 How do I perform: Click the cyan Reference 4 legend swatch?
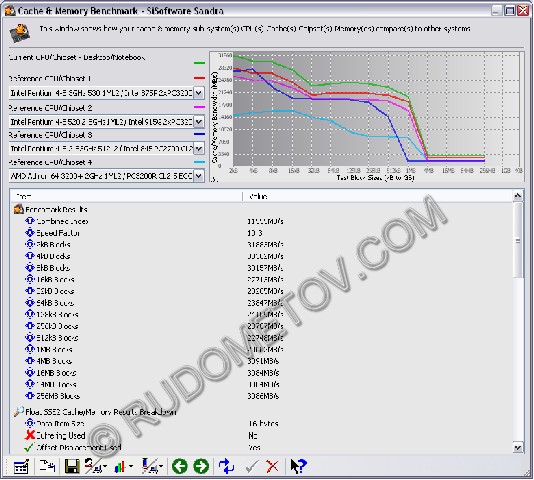pyautogui.click(x=199, y=162)
